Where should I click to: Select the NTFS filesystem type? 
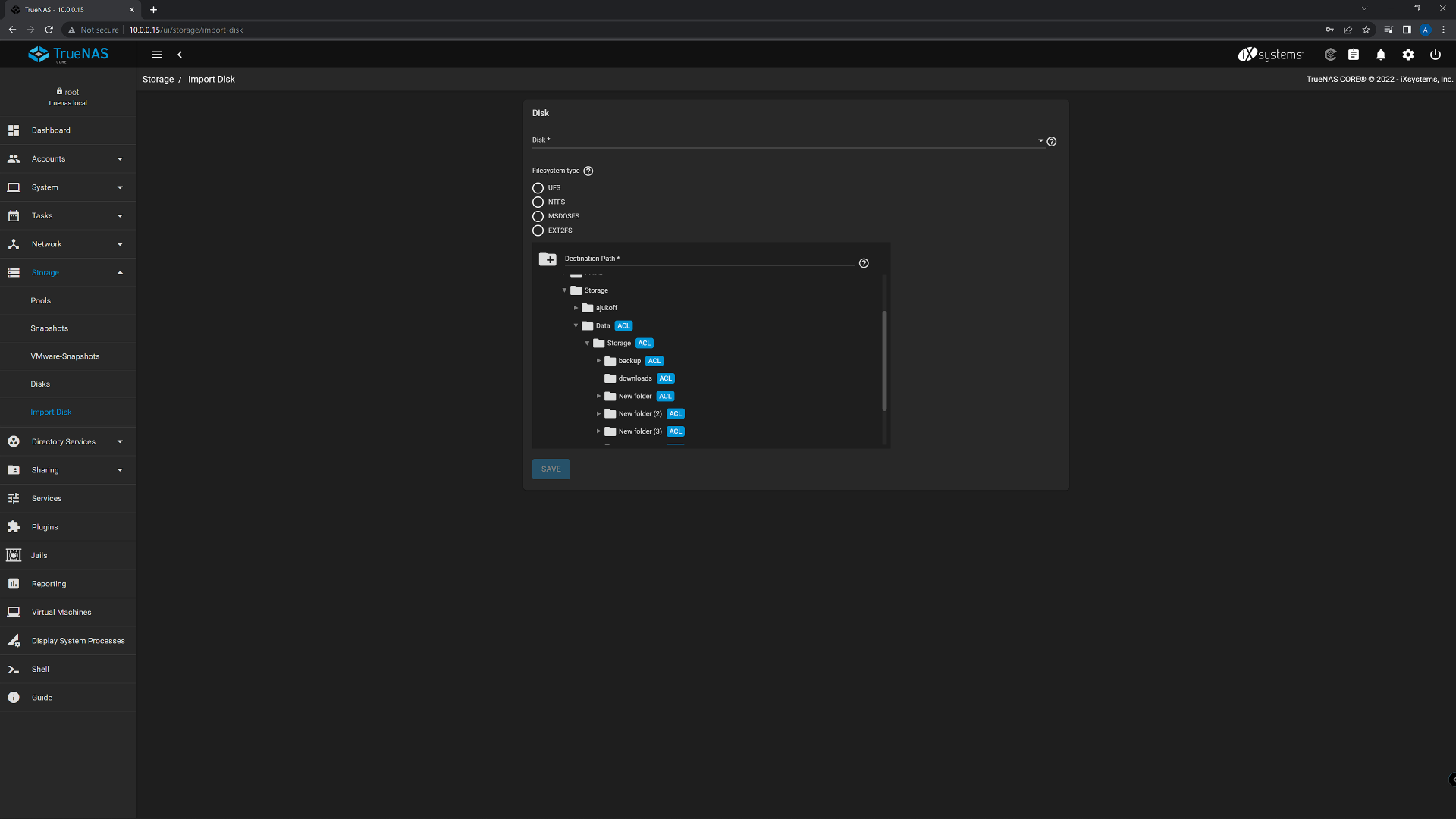click(538, 202)
